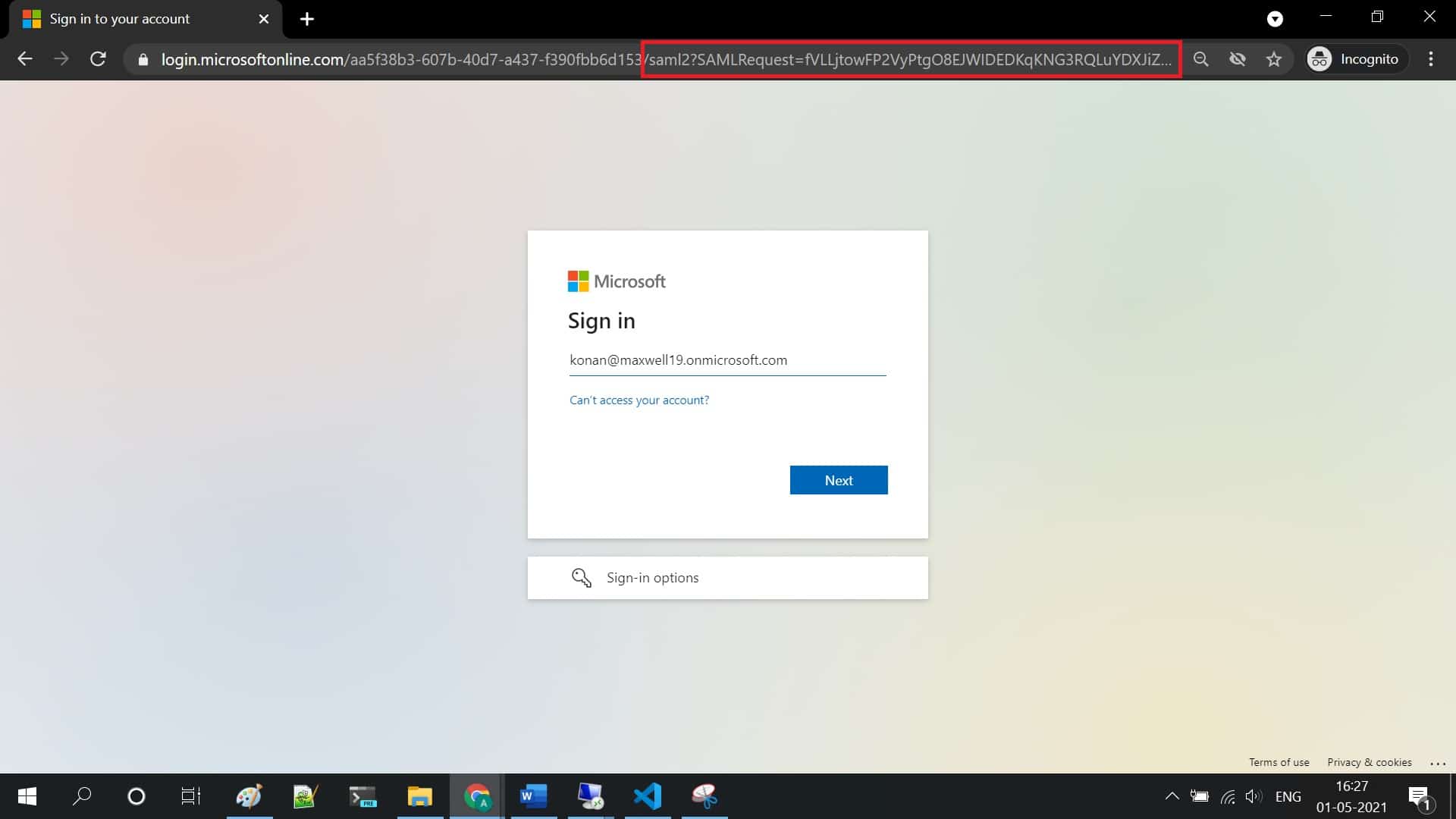The height and width of the screenshot is (819, 1456).
Task: Reload the sign-in page
Action: (98, 59)
